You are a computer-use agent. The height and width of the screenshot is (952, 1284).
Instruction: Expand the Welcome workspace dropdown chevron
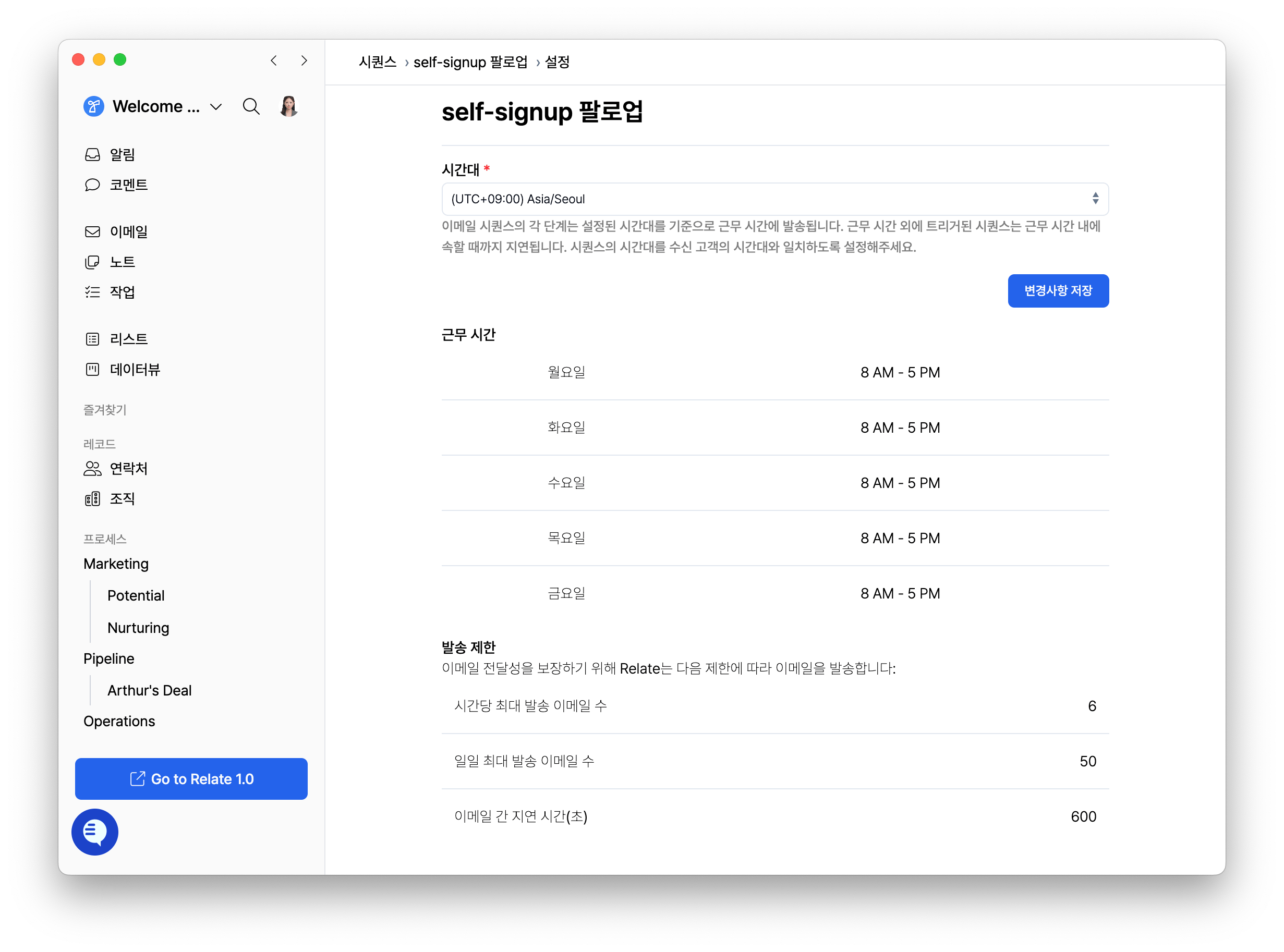[216, 107]
